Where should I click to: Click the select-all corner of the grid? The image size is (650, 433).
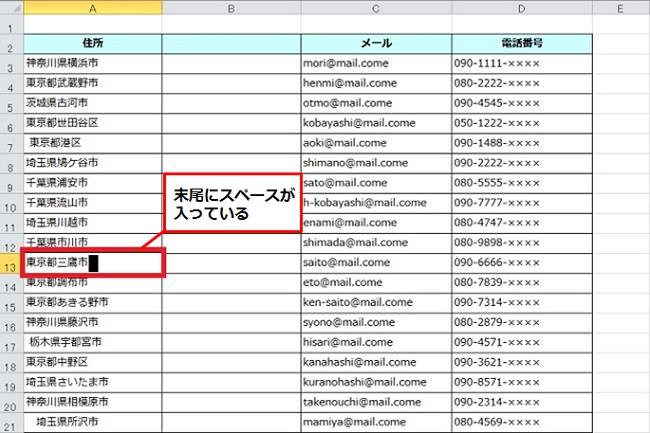[11, 8]
